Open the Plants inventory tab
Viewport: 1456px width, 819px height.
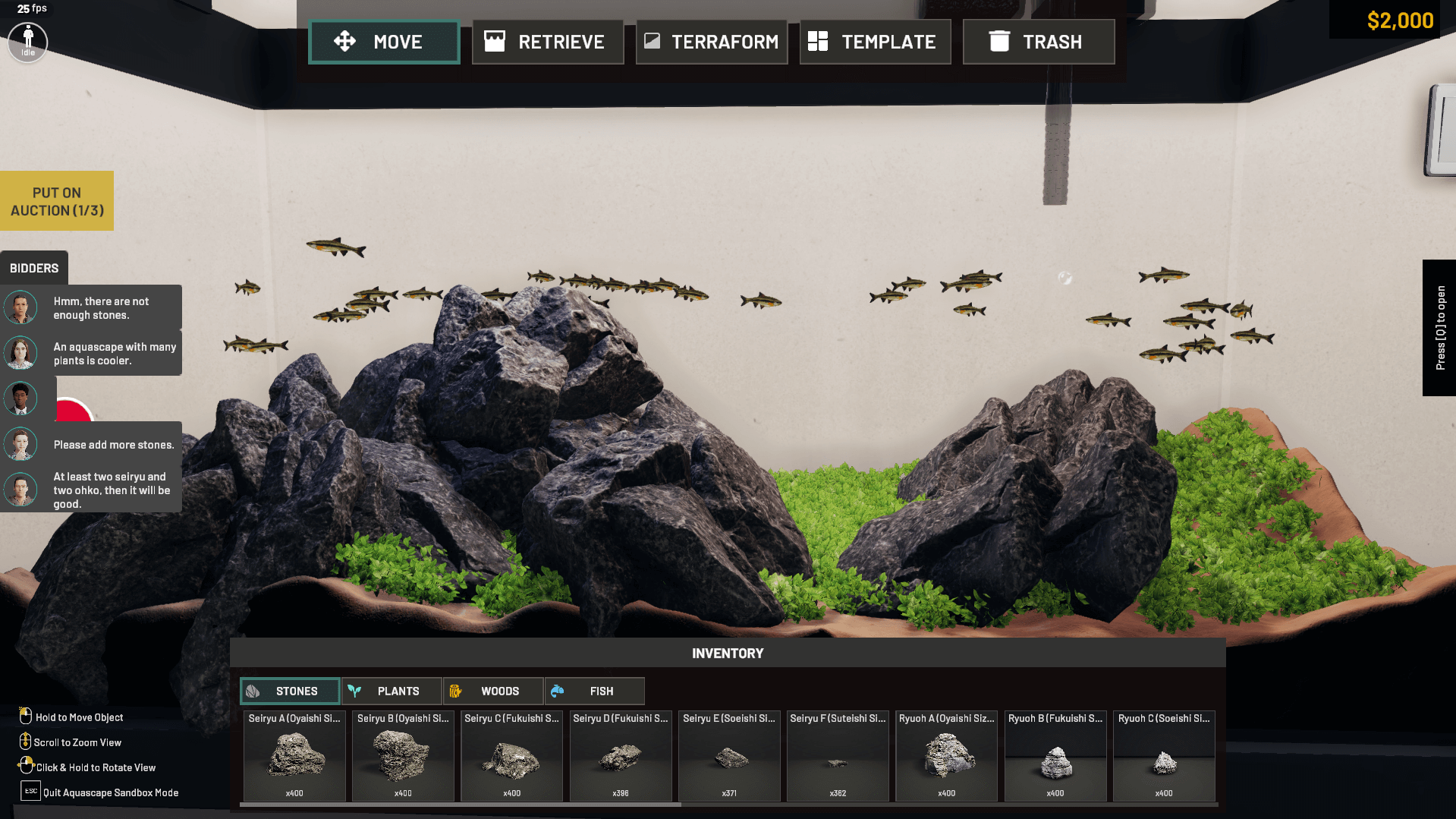coord(392,691)
